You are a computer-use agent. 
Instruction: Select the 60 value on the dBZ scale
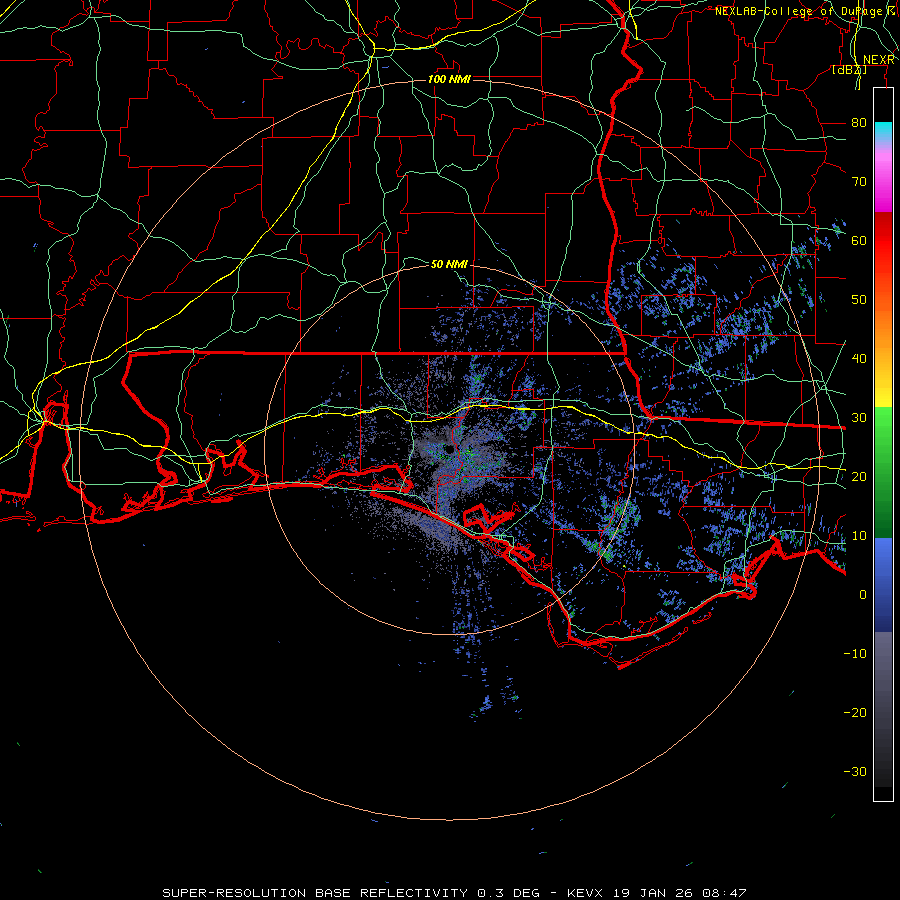pos(859,240)
